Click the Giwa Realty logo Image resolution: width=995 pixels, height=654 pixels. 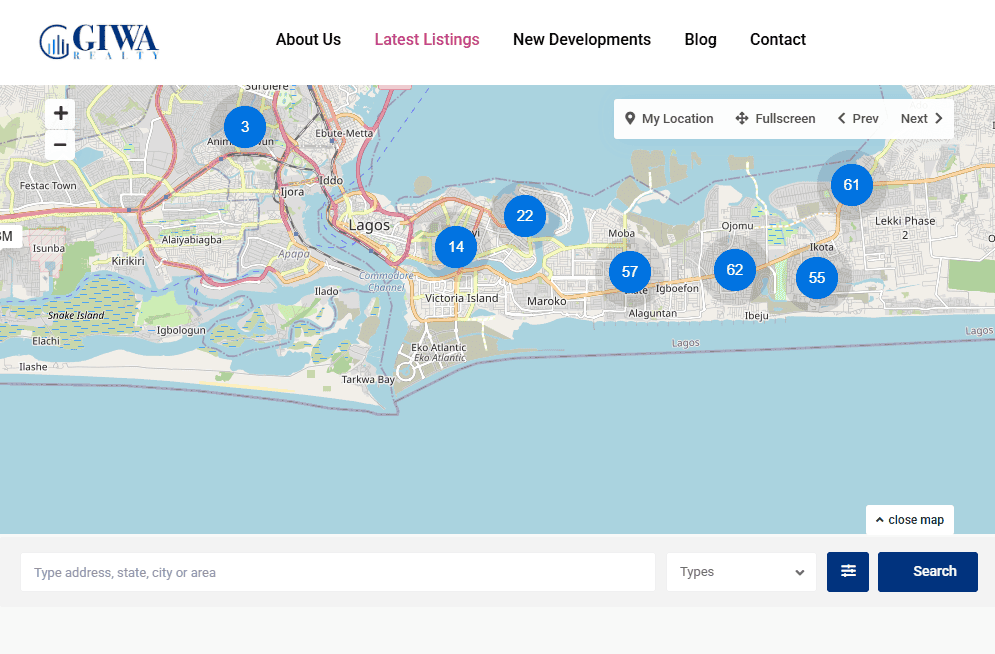pyautogui.click(x=99, y=41)
